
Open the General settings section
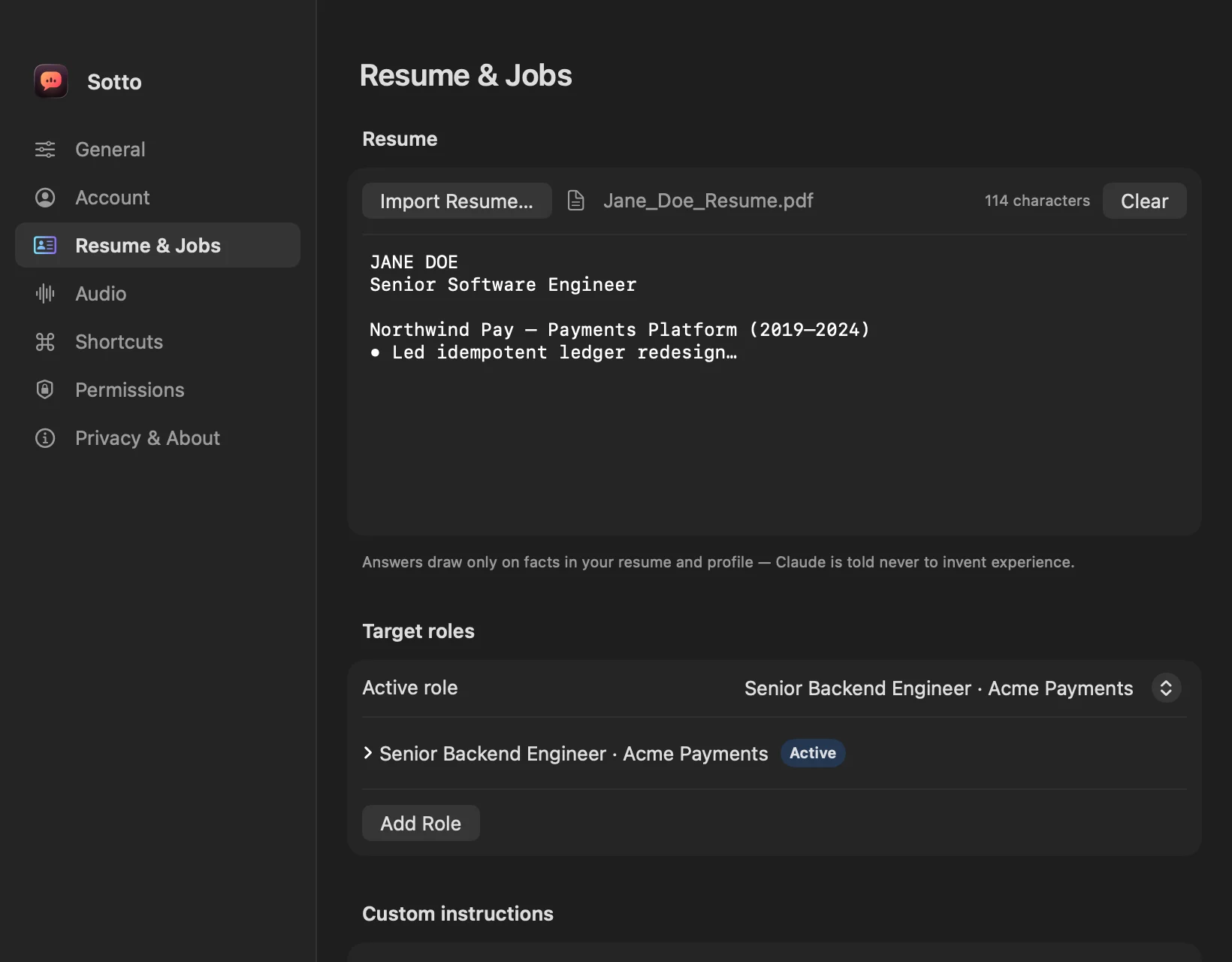pos(158,150)
